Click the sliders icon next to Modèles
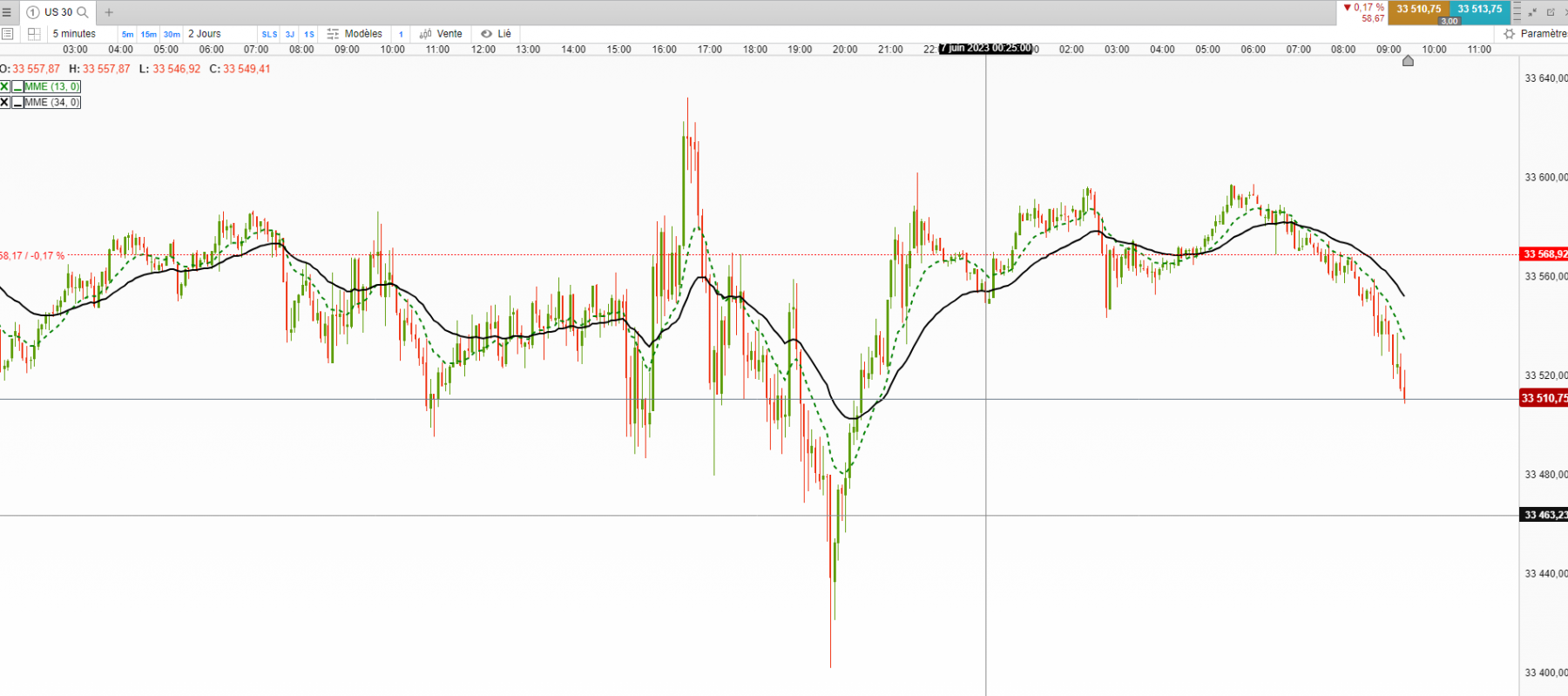Screen dimensions: 1568x696 [333, 34]
